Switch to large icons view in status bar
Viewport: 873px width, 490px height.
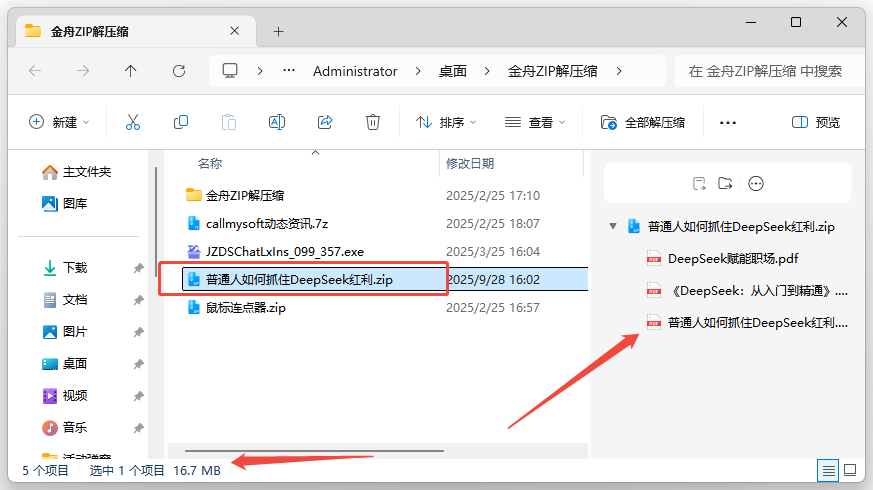click(x=850, y=471)
